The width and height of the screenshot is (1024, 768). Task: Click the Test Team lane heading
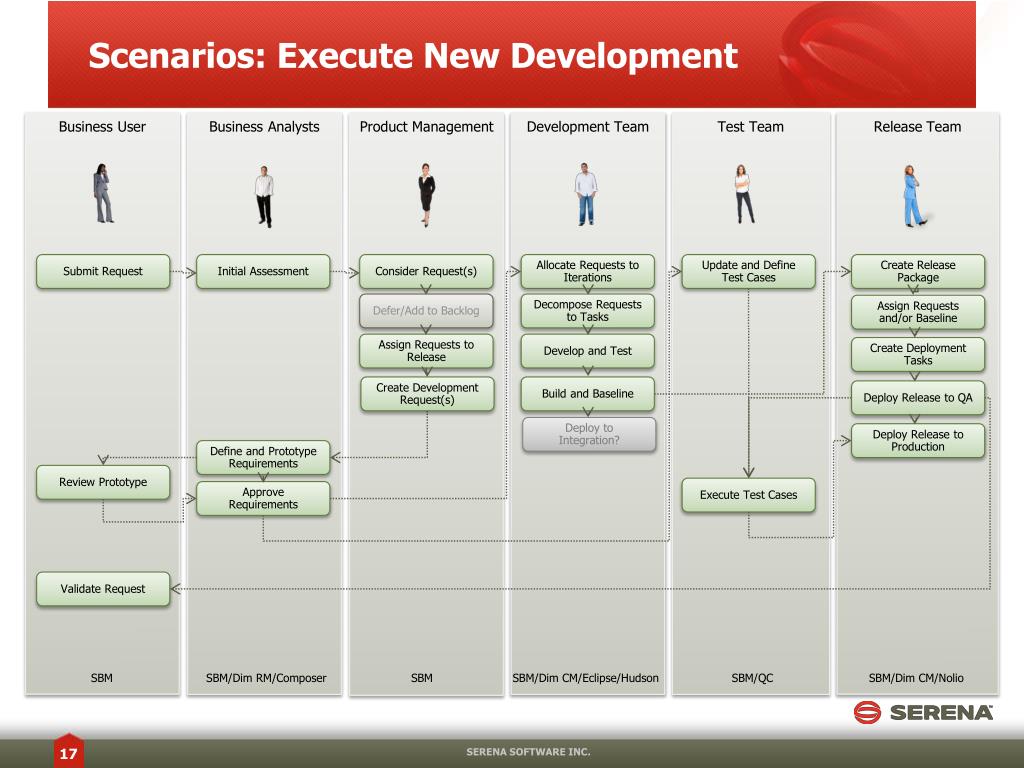click(x=750, y=127)
